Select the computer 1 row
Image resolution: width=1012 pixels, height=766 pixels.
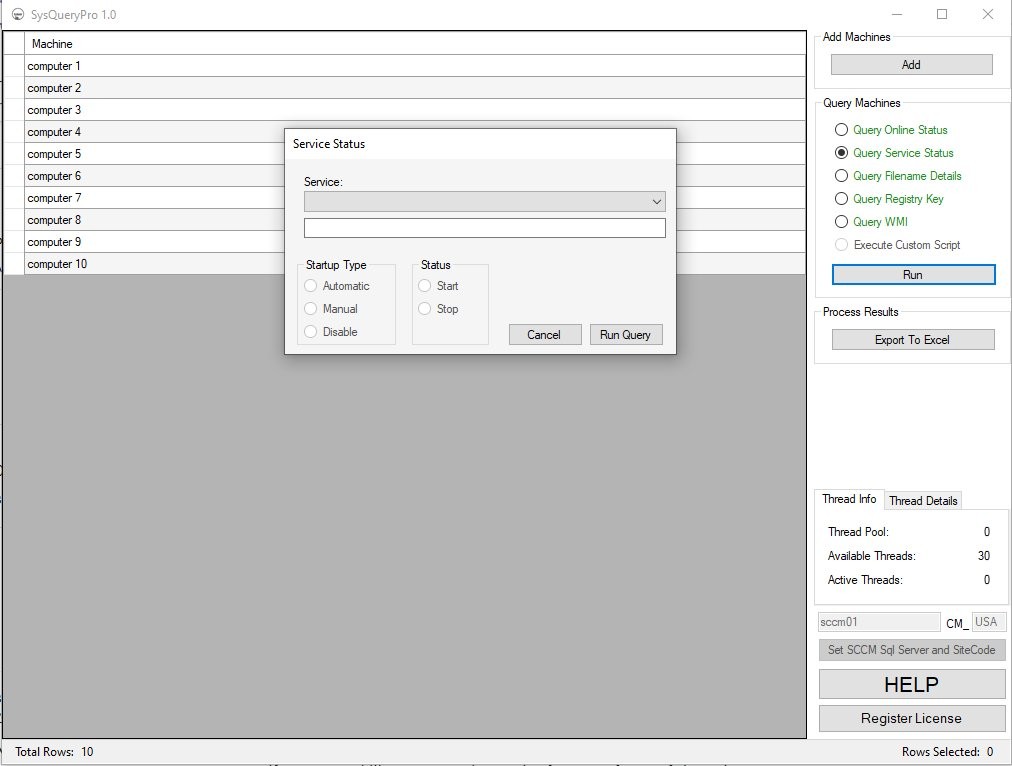coord(415,66)
